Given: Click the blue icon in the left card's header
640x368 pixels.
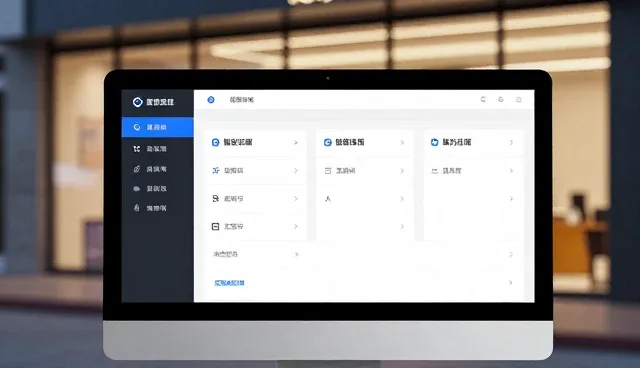Looking at the screenshot, I should 216,142.
